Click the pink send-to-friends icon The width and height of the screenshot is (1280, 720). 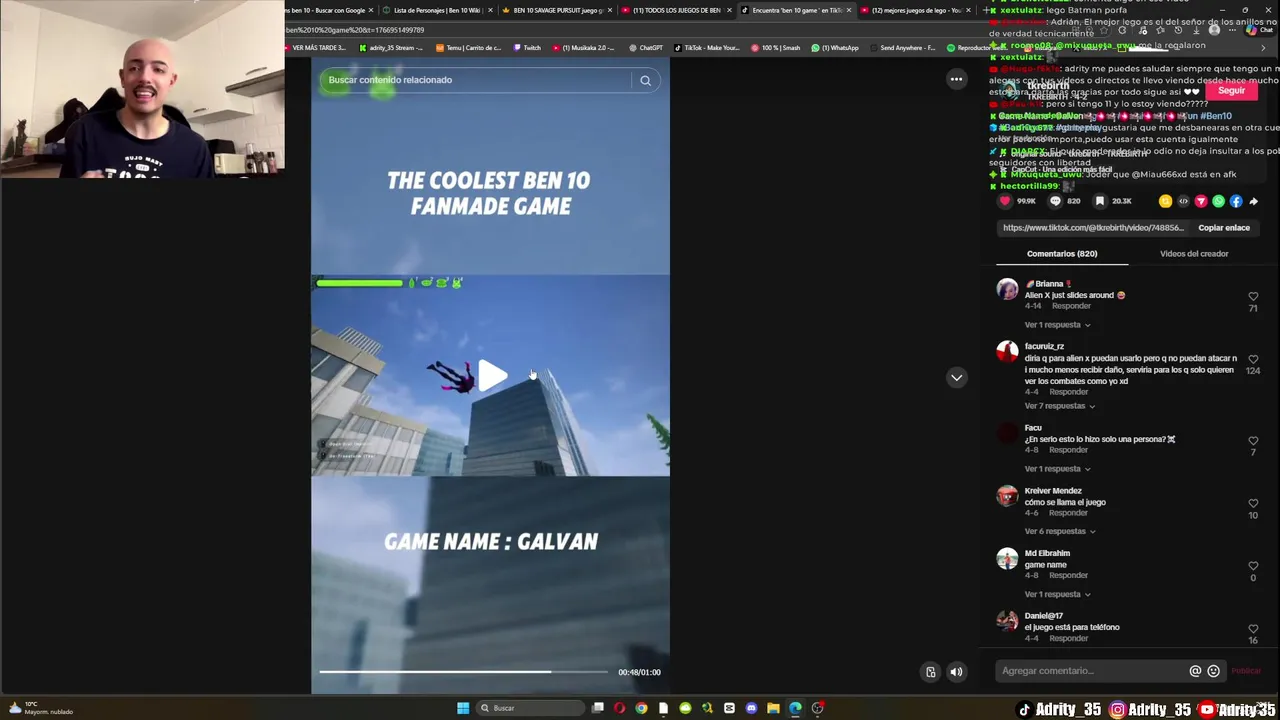pos(1201,201)
